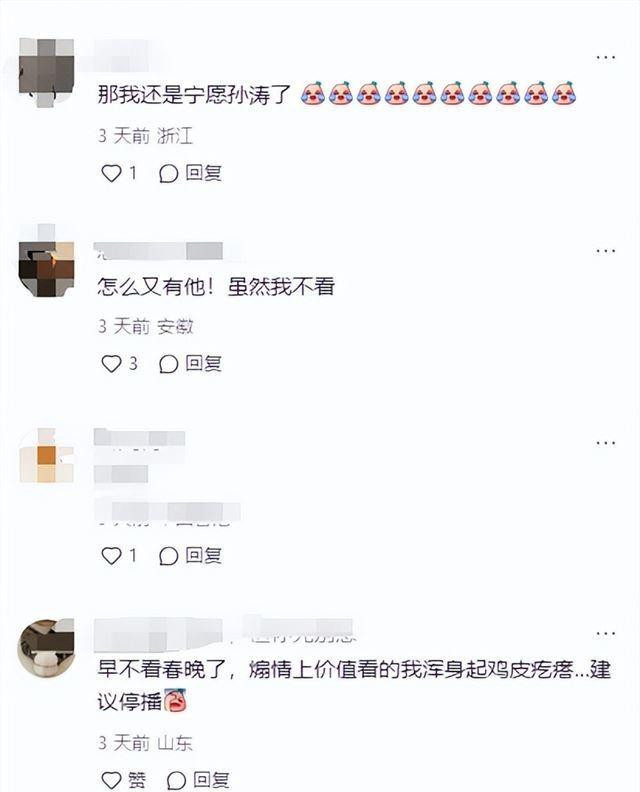Viewport: 640px width, 792px height.
Task: Like the 早不看春晚了 comment from 山东
Action: (111, 780)
